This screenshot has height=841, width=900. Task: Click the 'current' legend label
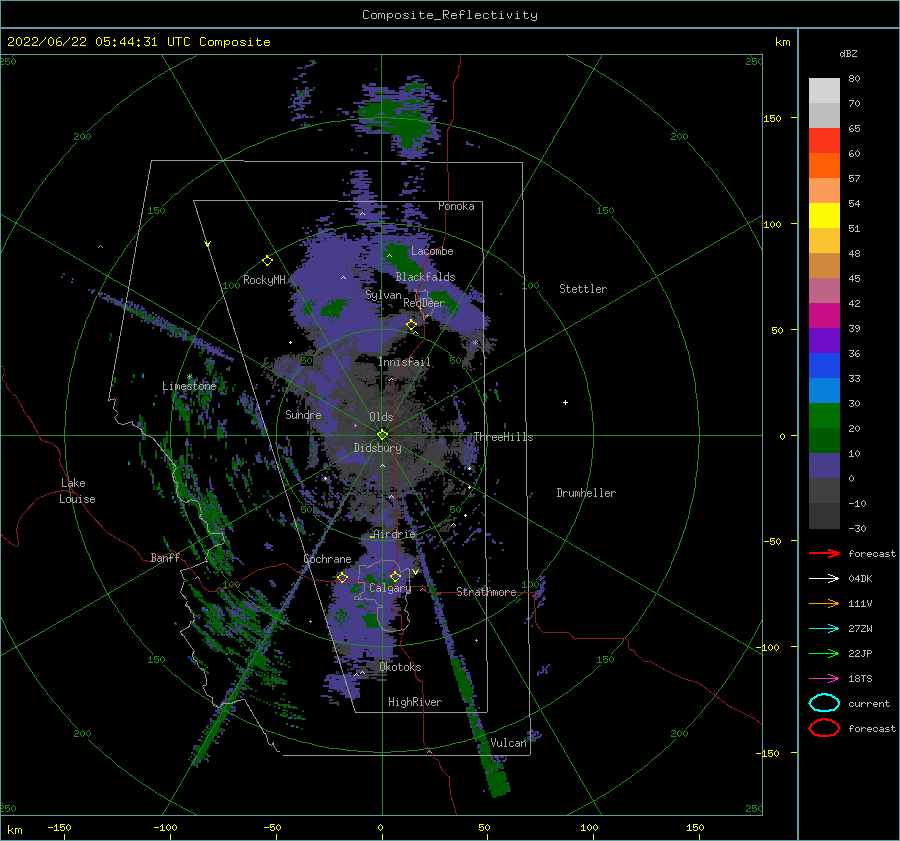(x=869, y=704)
